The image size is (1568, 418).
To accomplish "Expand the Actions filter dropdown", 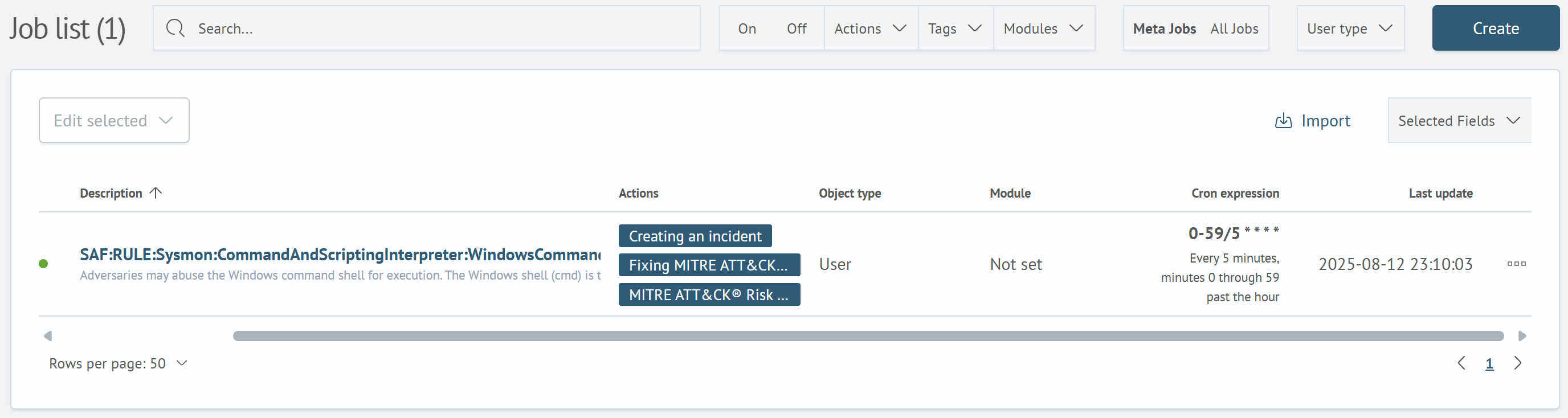I will point(870,28).
